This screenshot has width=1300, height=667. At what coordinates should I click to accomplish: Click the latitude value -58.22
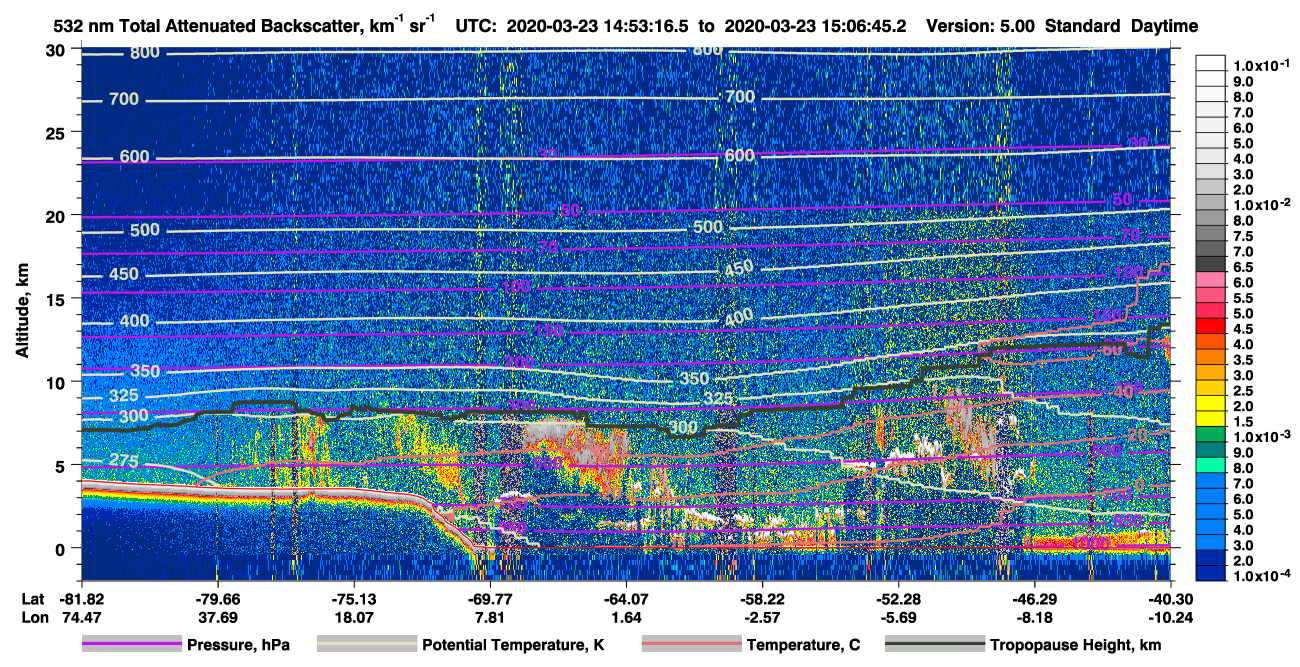761,598
